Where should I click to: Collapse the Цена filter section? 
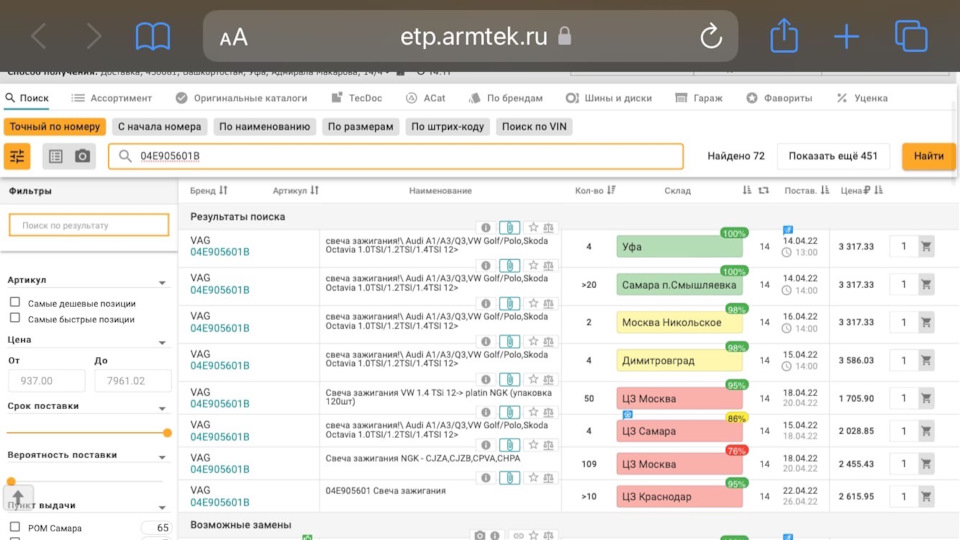tap(162, 342)
